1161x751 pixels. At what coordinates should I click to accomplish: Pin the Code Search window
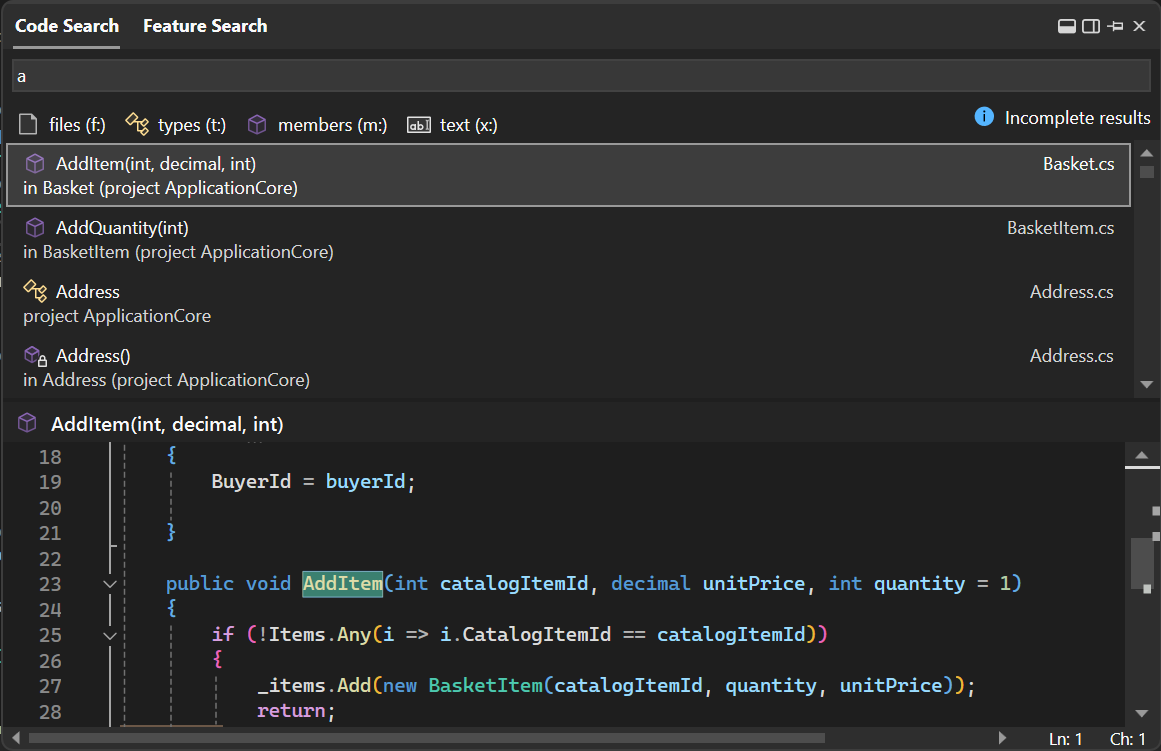click(1115, 27)
